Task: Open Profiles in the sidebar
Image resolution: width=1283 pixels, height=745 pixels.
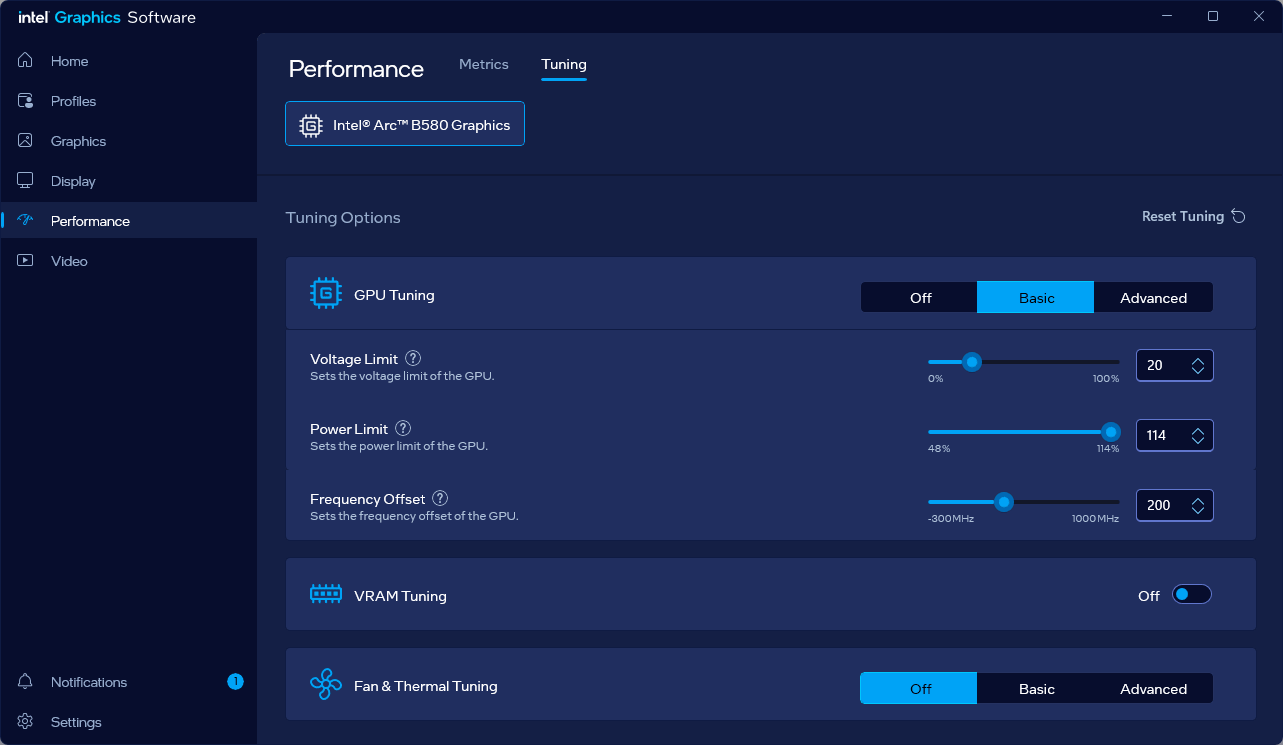Action: click(73, 101)
